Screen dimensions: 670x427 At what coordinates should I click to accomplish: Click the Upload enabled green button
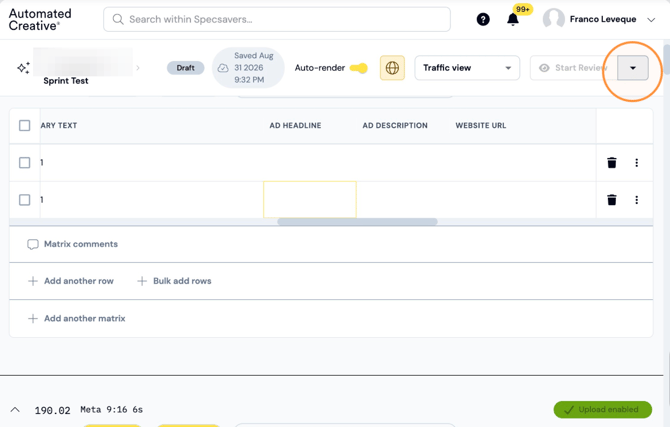pyautogui.click(x=602, y=409)
